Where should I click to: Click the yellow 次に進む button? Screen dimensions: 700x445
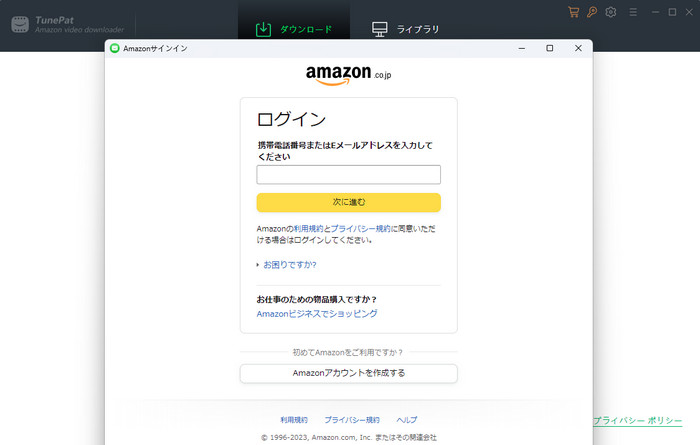tap(349, 202)
